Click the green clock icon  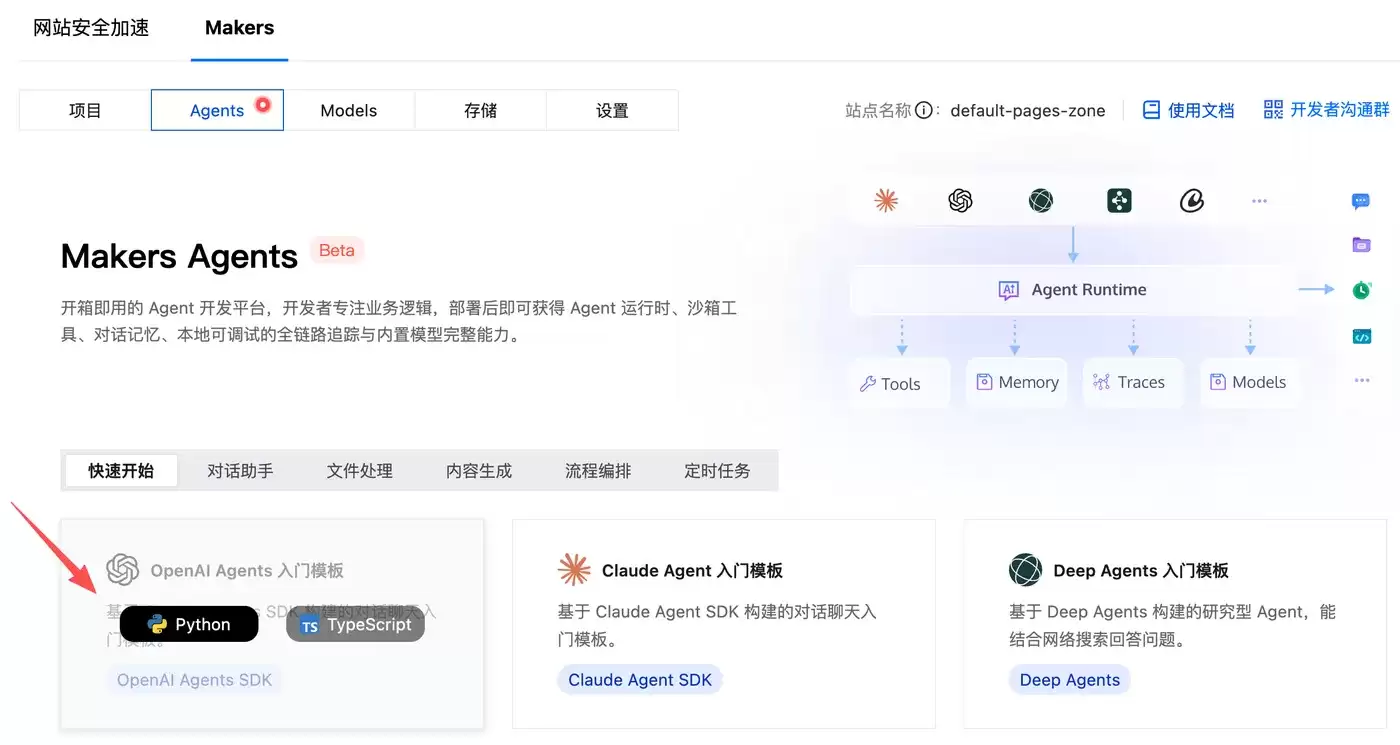click(1361, 290)
